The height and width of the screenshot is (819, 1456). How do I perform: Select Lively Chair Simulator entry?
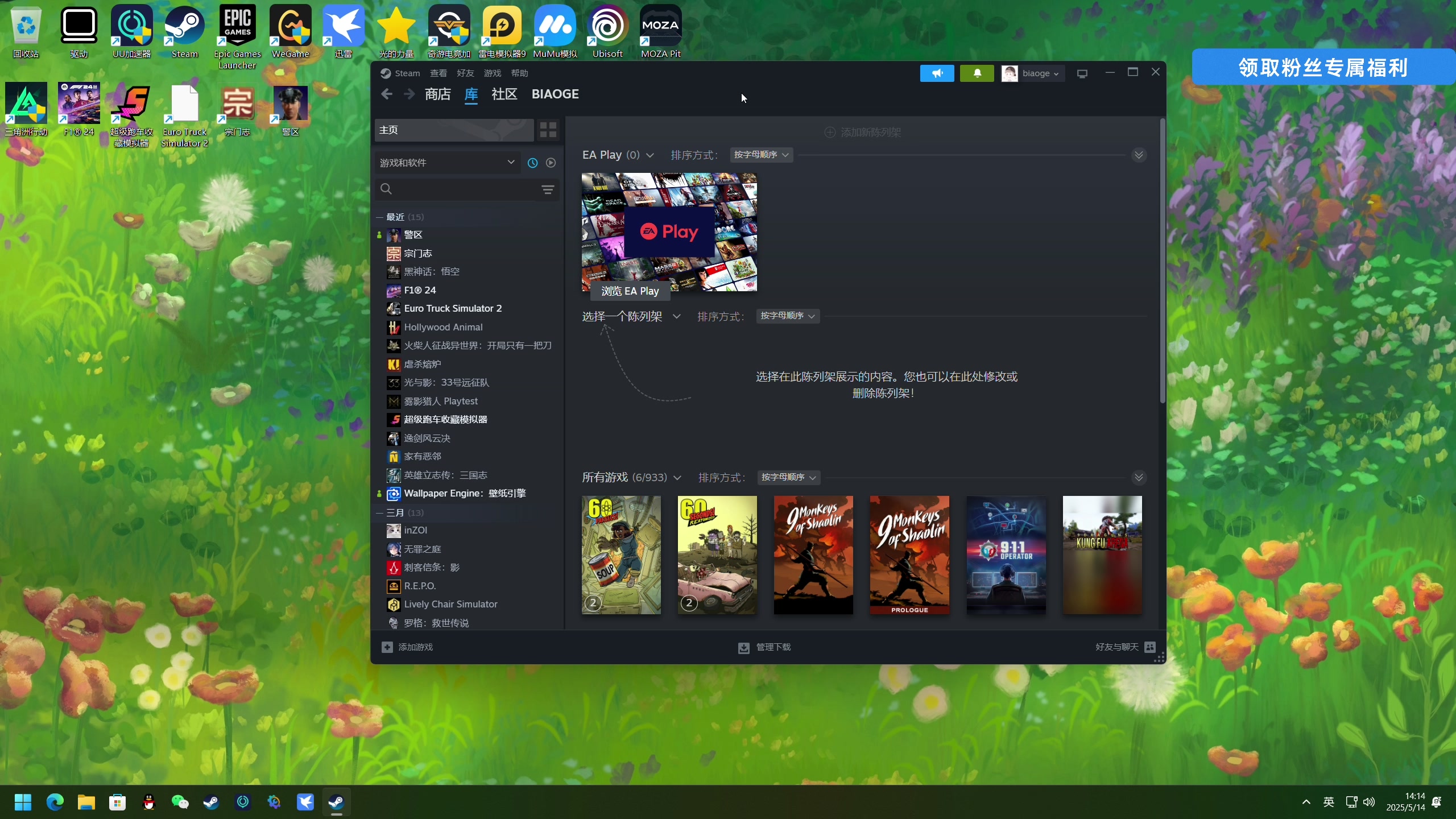[466, 604]
